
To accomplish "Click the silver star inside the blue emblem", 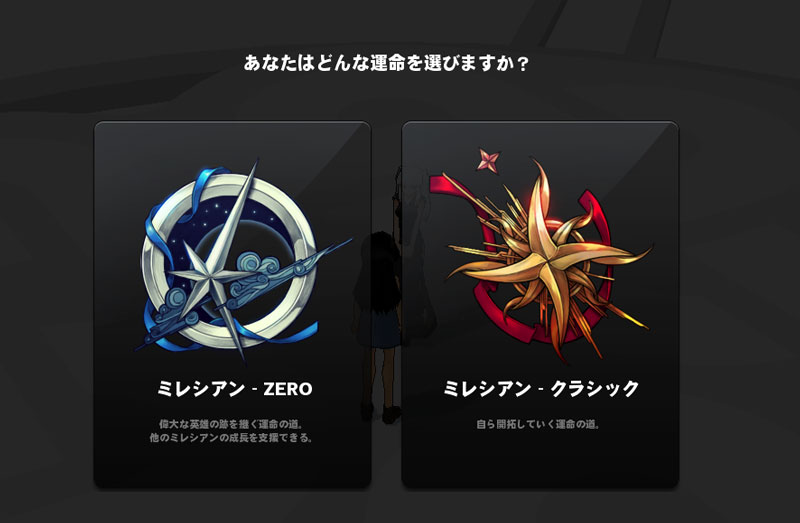I will pos(209,278).
